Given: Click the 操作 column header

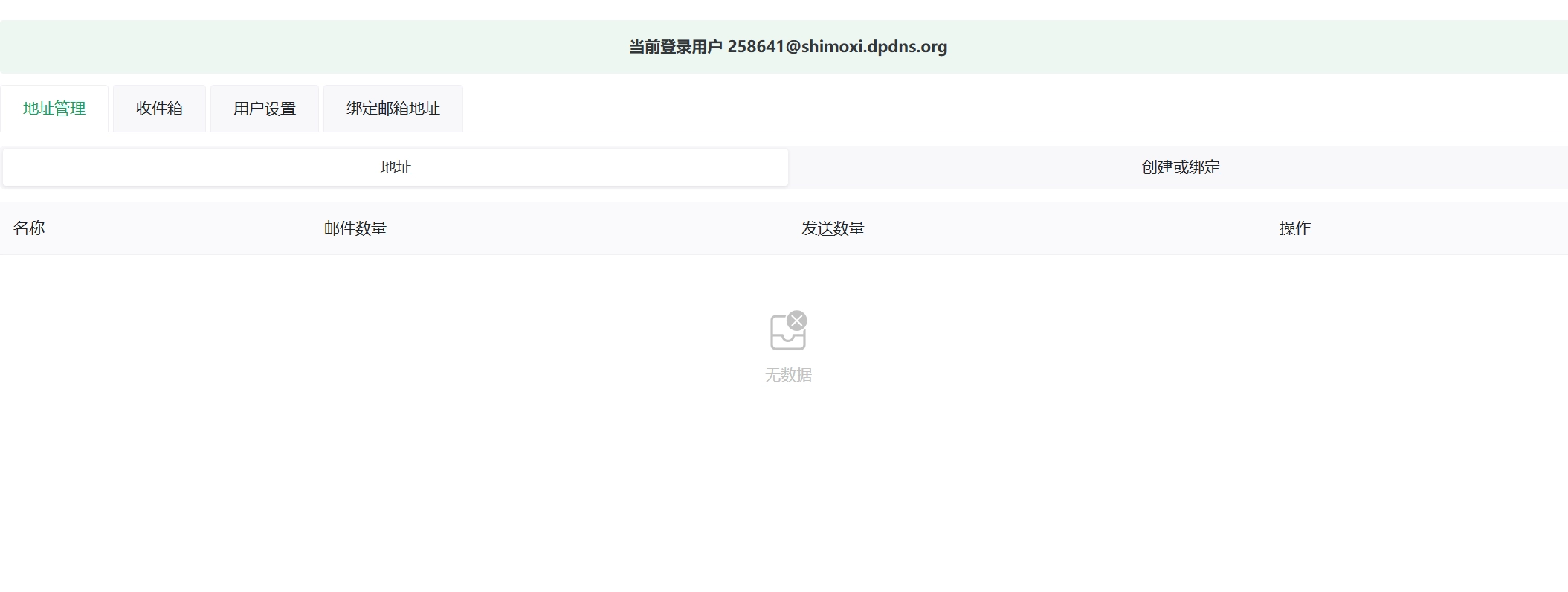Looking at the screenshot, I should 1294,228.
